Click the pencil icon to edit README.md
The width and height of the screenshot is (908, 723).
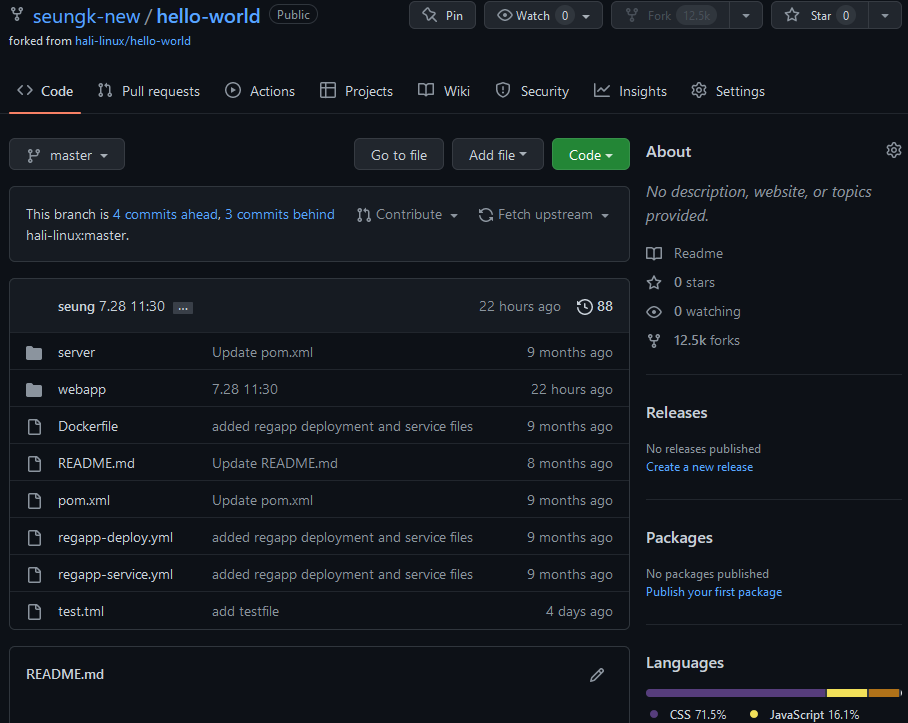[597, 674]
